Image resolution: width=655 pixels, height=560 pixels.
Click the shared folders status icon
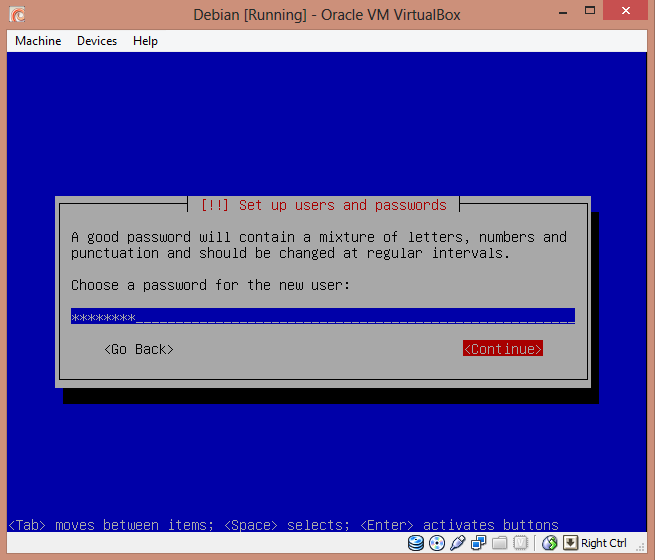click(x=500, y=543)
